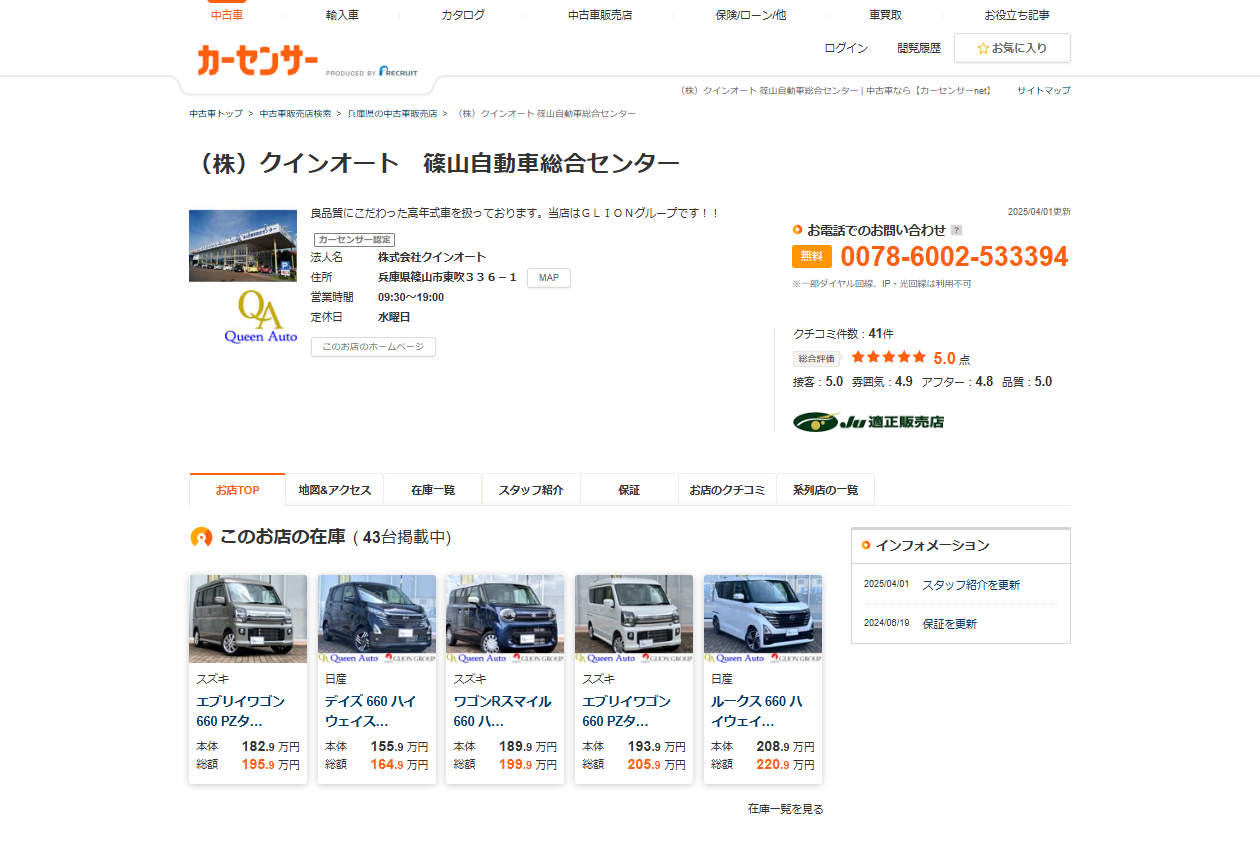1260x856 pixels.
Task: Click 中古車販売店検索 breadcrumb link
Action: pos(295,114)
